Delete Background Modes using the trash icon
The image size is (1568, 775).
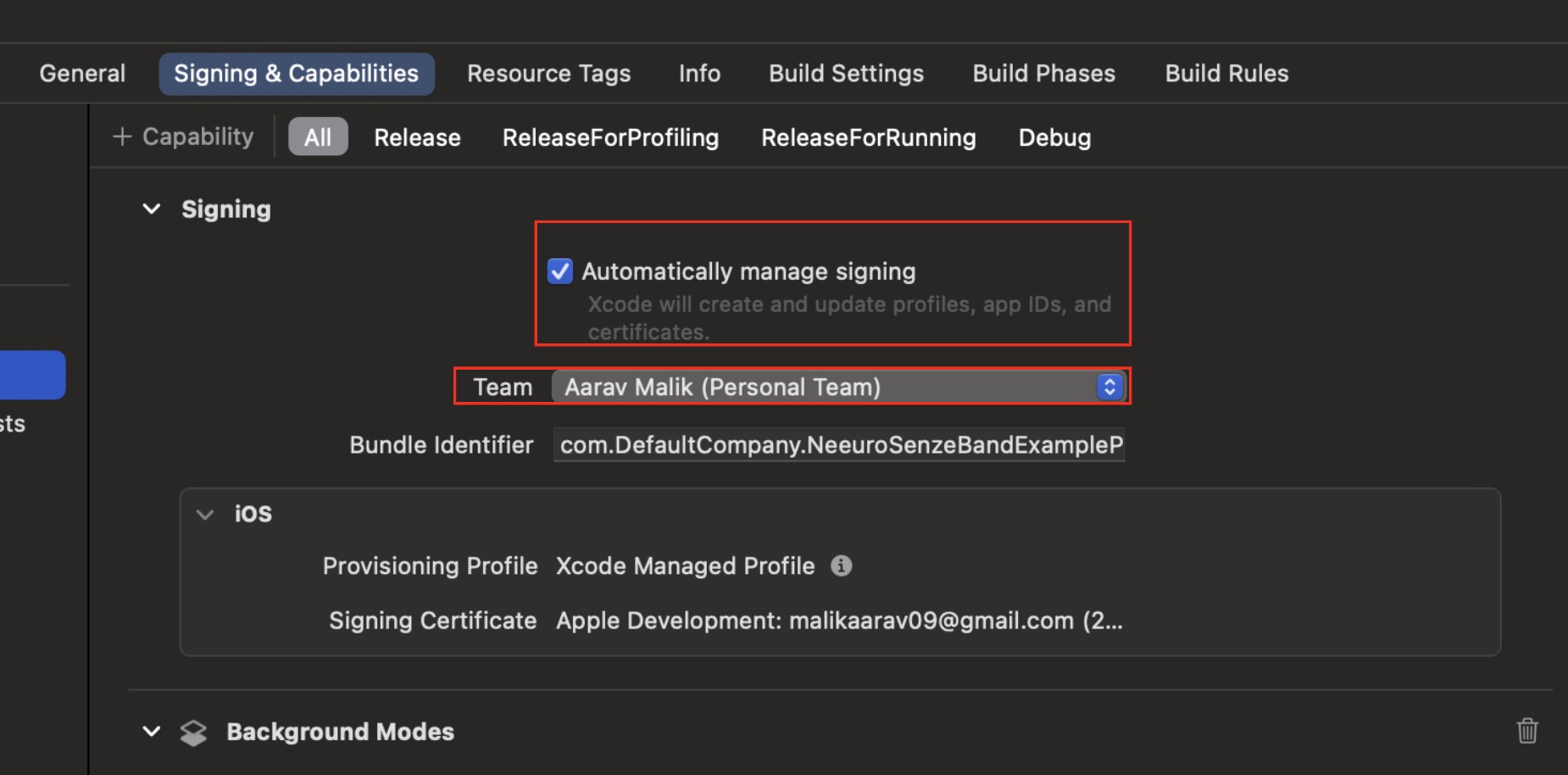[x=1526, y=731]
